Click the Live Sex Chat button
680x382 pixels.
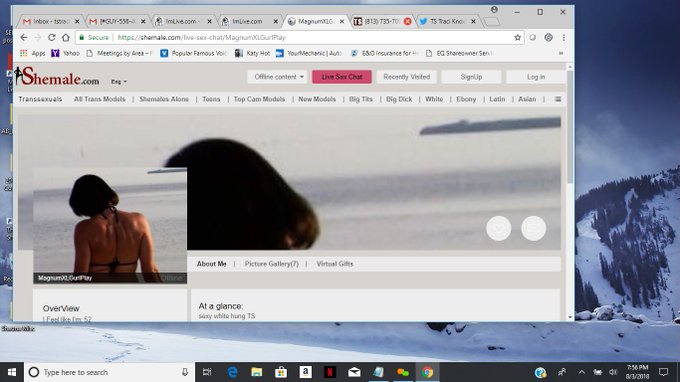pyautogui.click(x=342, y=77)
